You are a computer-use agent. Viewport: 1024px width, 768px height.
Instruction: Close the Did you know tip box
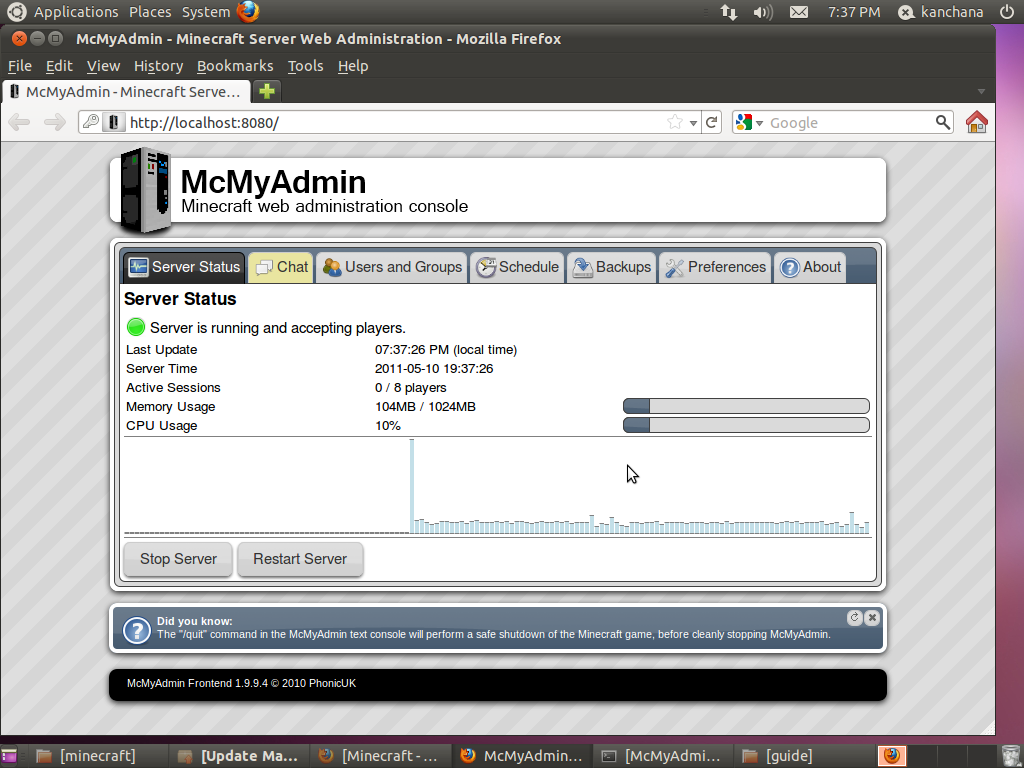(872, 617)
